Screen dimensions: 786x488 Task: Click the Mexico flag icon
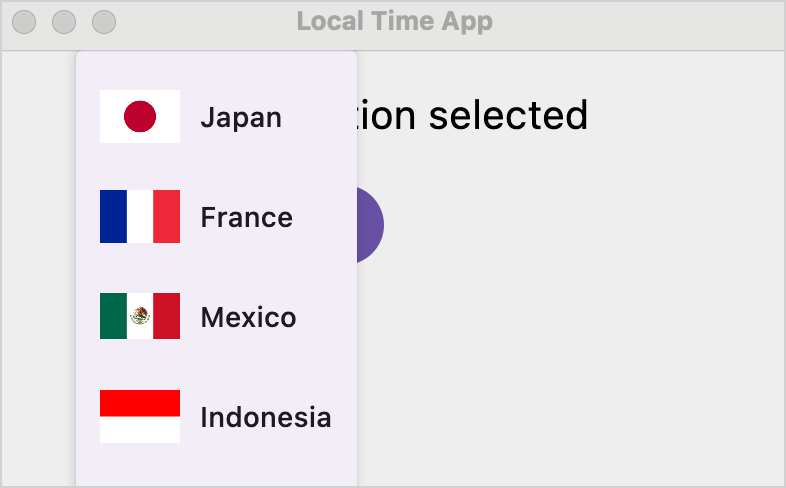140,316
